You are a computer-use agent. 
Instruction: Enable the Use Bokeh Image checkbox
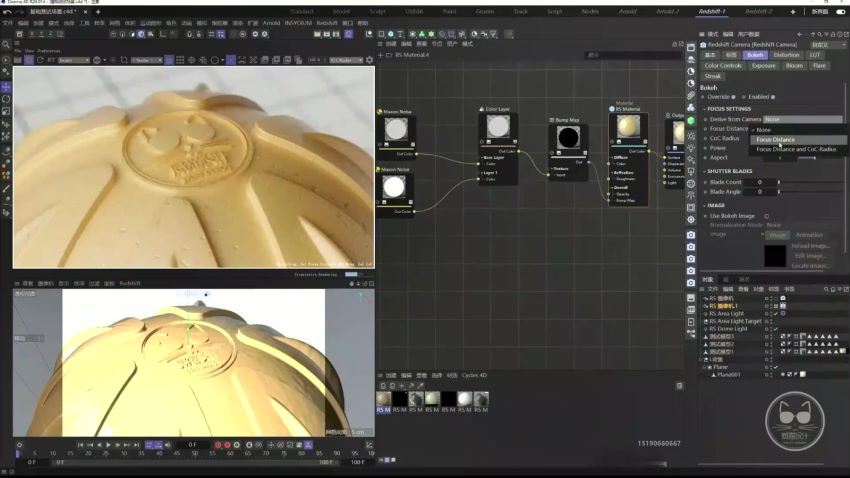767,216
